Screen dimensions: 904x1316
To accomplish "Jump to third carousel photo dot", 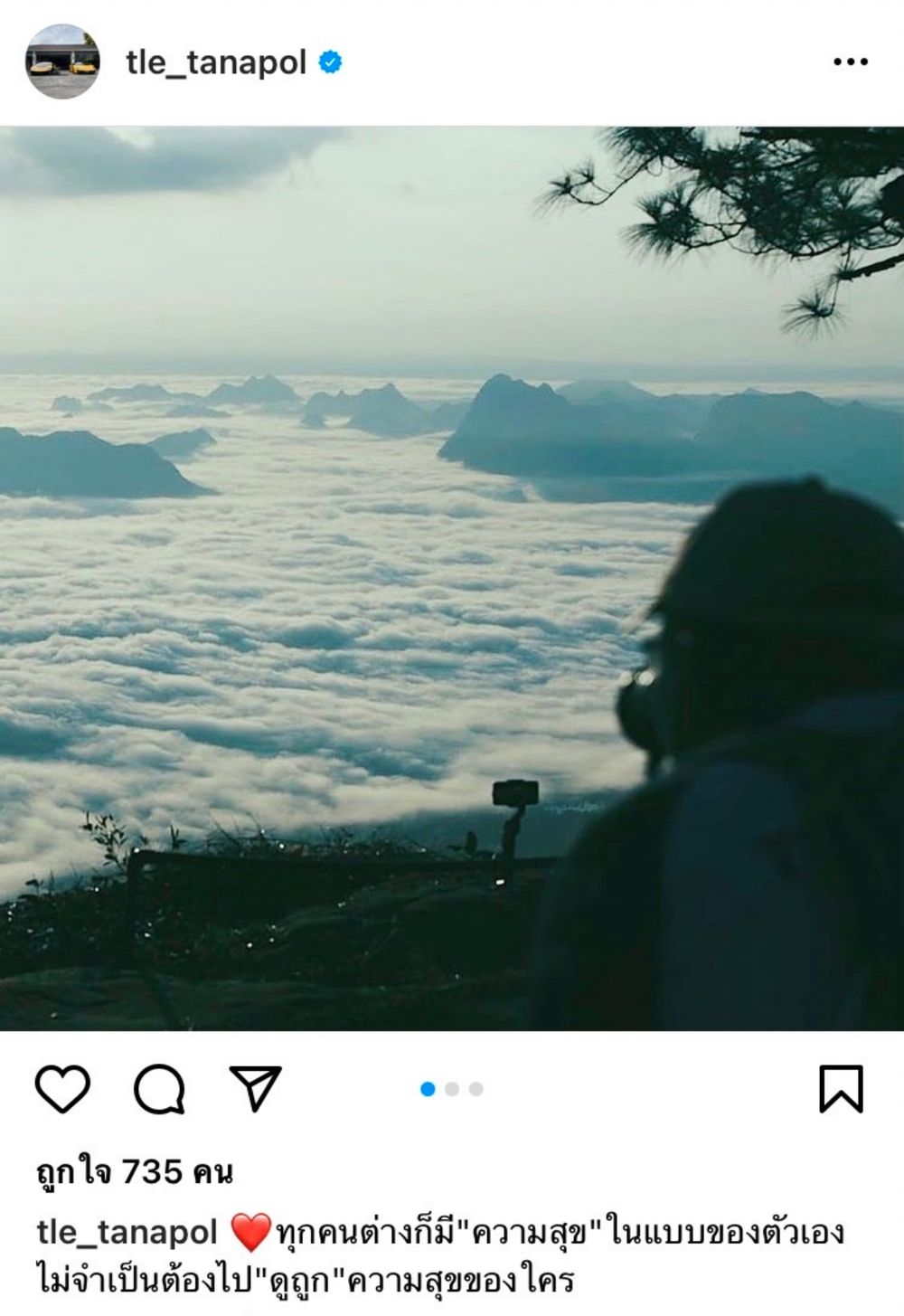I will point(476,1089).
